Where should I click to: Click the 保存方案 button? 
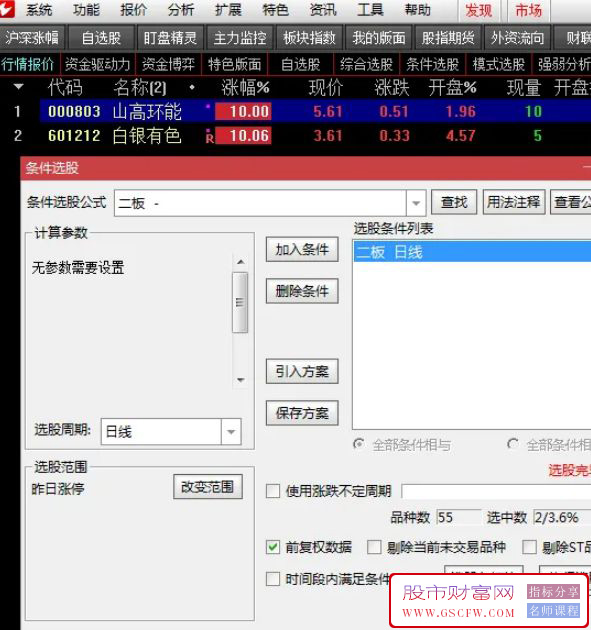(x=302, y=413)
